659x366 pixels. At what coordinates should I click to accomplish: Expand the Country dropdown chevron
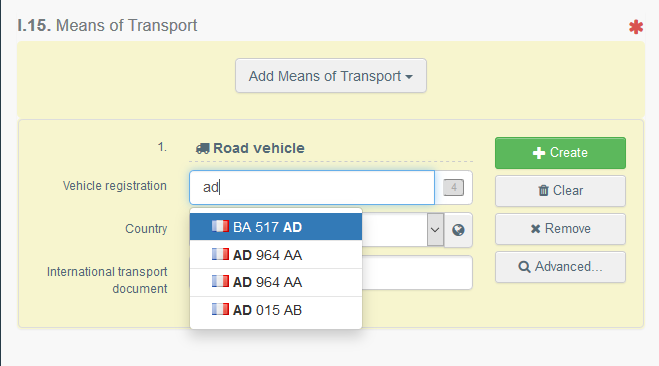(x=435, y=230)
